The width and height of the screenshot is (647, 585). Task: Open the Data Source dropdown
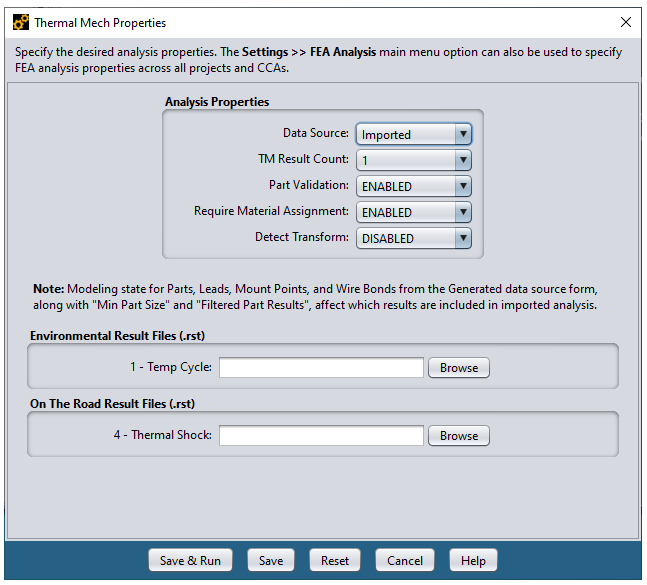point(414,134)
